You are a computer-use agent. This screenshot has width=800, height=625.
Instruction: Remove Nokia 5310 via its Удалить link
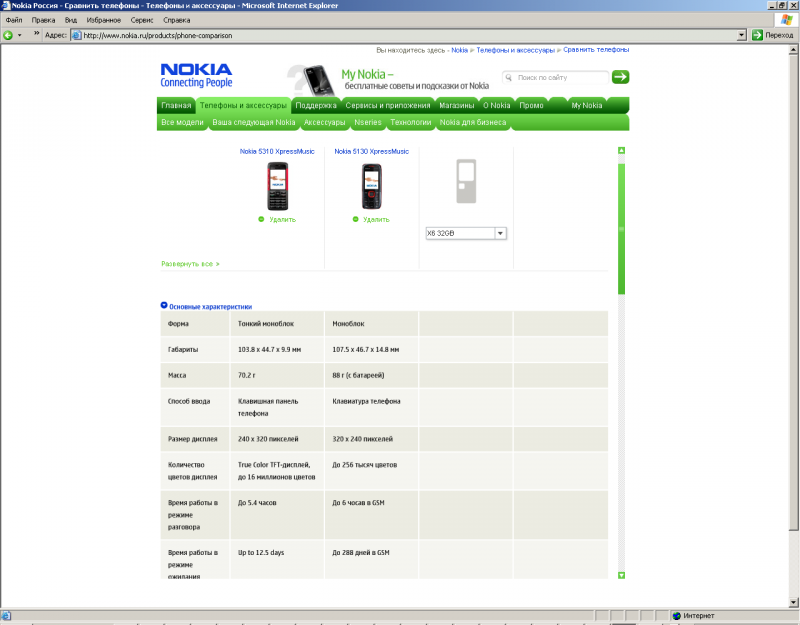282,219
